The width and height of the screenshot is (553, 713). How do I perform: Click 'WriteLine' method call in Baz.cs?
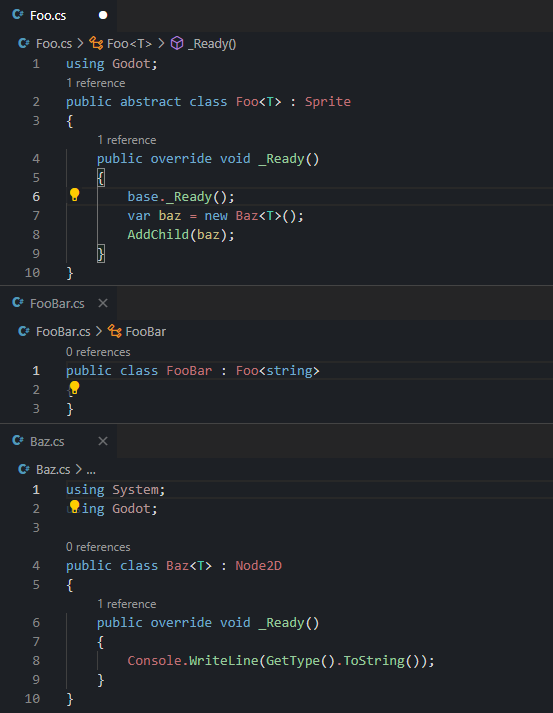tap(223, 661)
